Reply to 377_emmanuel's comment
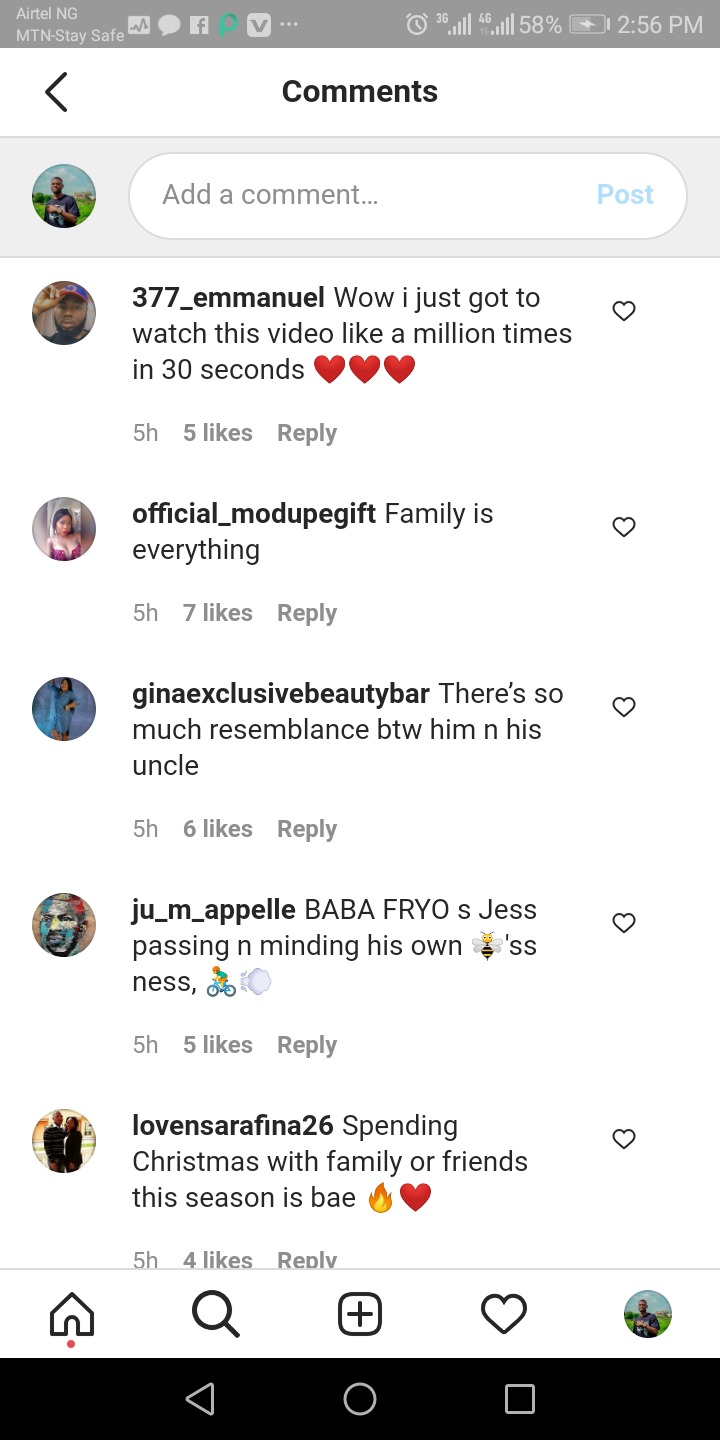 [306, 433]
